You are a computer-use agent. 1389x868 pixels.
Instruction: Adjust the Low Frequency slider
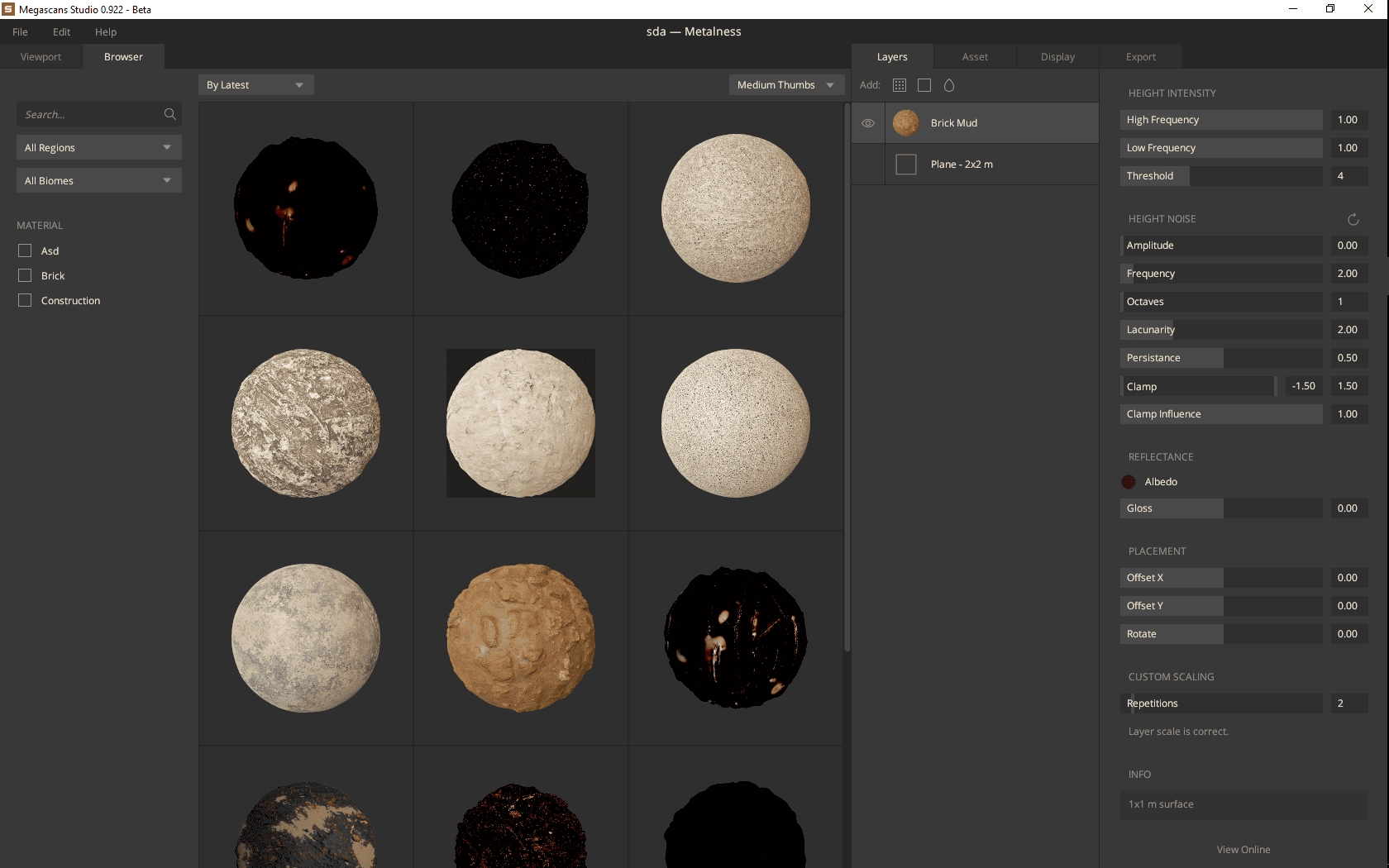click(x=1221, y=148)
